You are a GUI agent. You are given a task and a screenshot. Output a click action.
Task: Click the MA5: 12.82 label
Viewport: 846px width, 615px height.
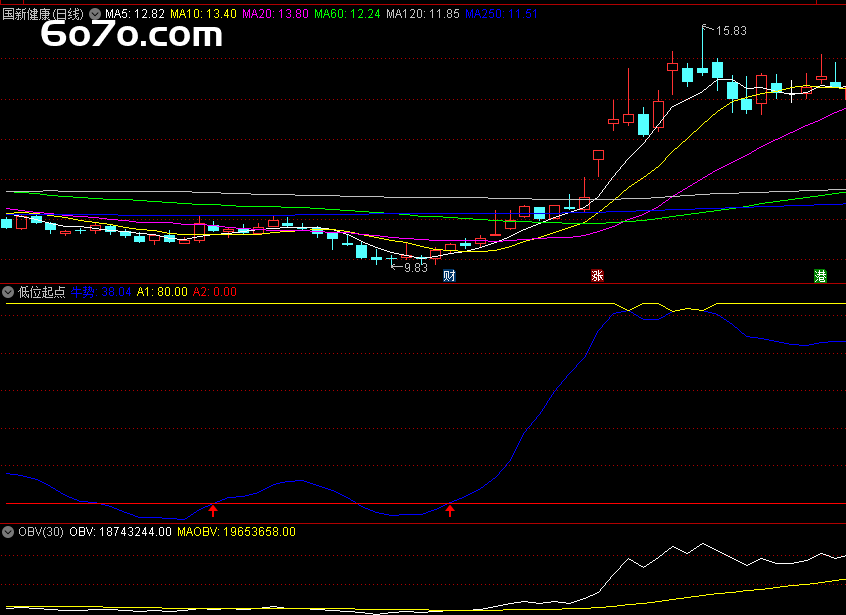pyautogui.click(x=135, y=14)
